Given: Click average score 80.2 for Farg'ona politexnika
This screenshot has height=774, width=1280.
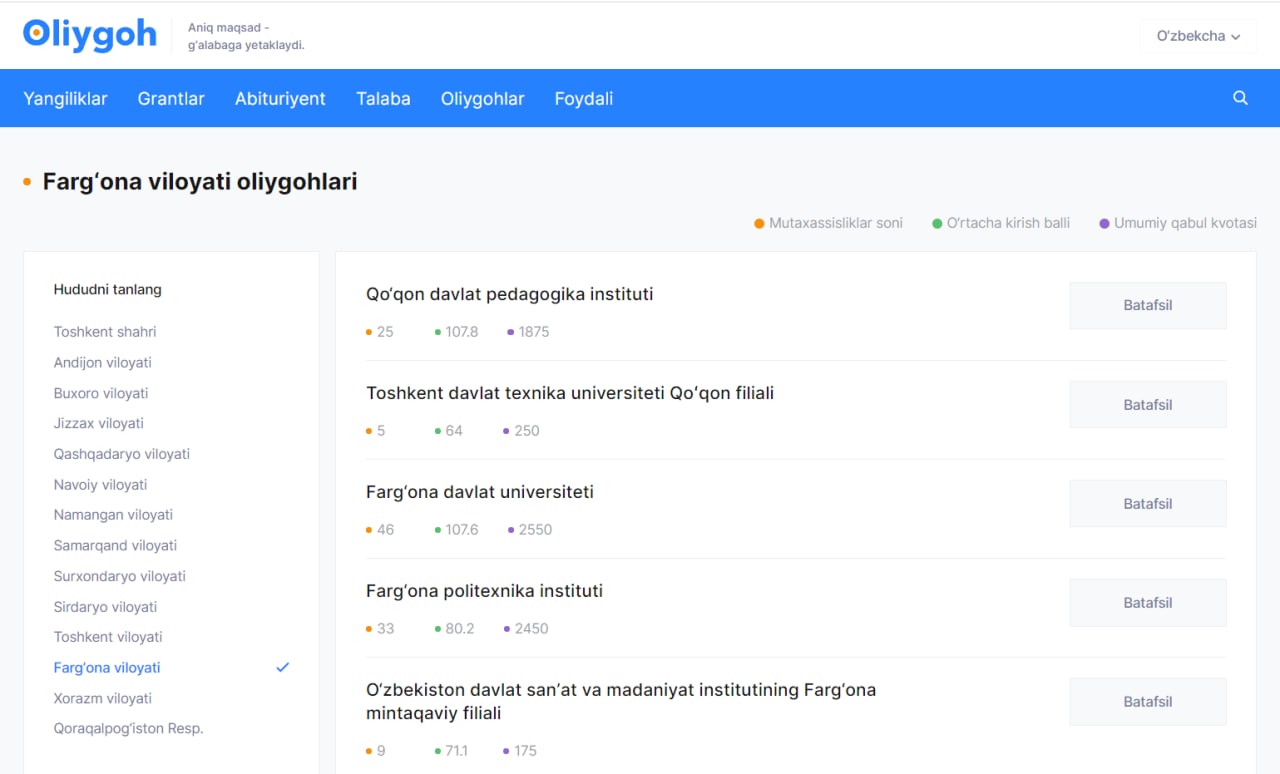Looking at the screenshot, I should (460, 629).
